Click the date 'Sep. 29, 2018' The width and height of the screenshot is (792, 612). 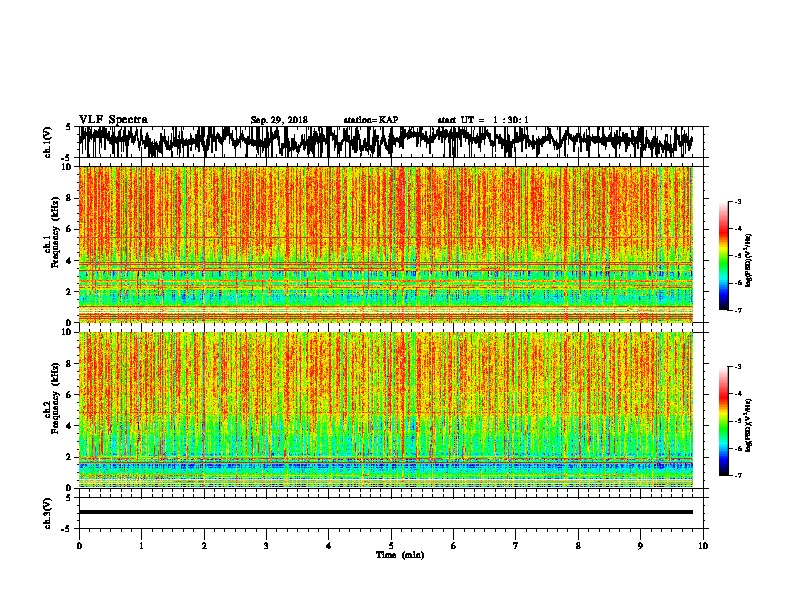click(x=279, y=120)
